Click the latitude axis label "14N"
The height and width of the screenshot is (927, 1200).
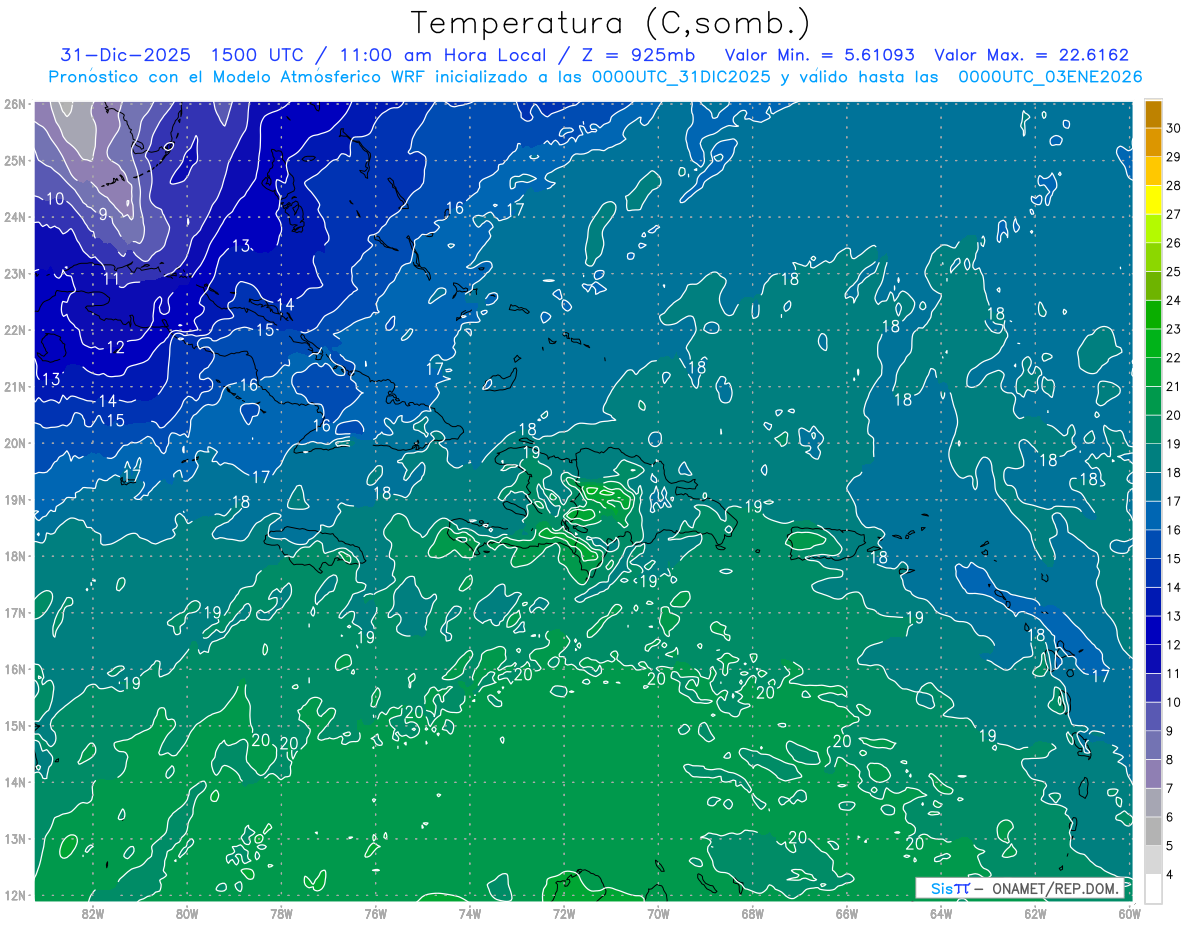point(14,782)
